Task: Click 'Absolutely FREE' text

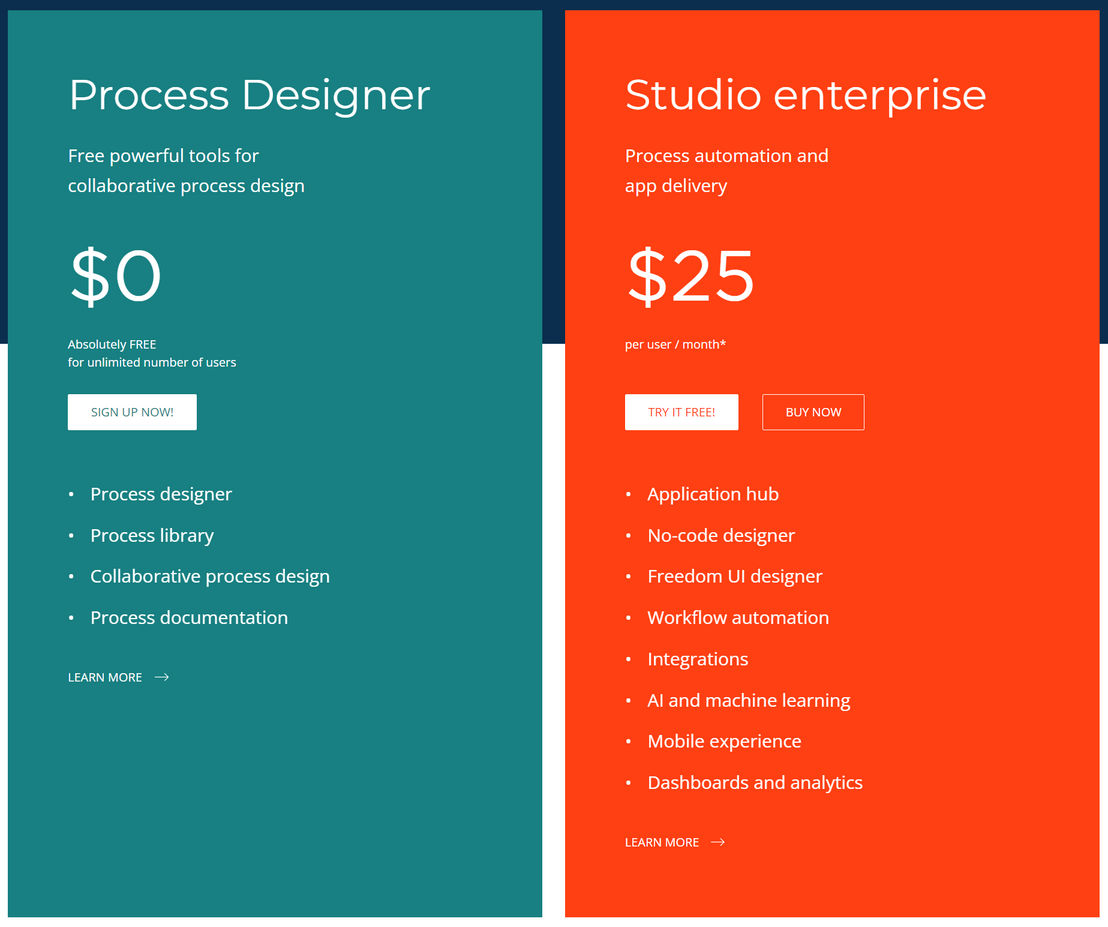Action: pos(112,345)
